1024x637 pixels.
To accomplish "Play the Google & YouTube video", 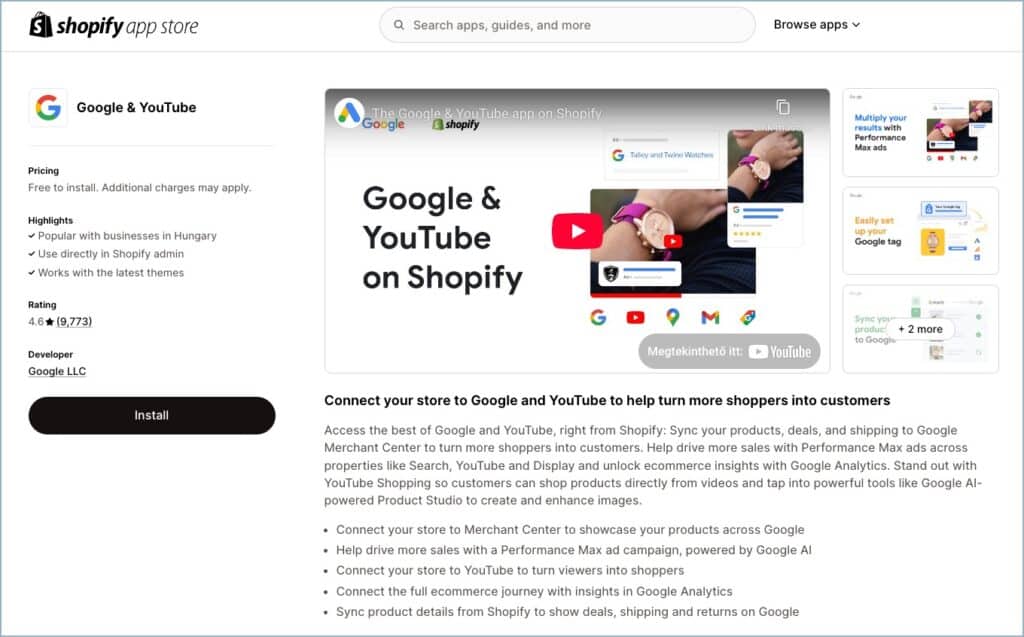I will point(577,231).
